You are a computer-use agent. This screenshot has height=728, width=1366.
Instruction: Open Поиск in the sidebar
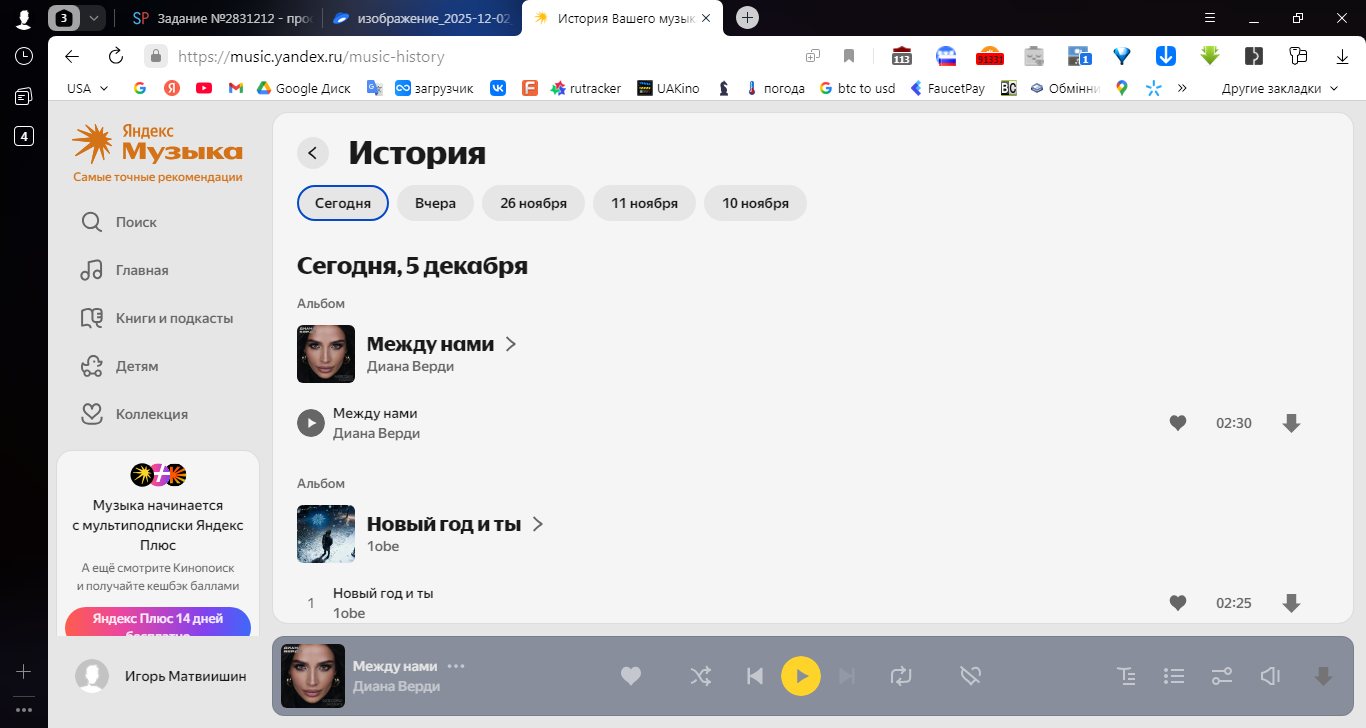click(x=119, y=222)
